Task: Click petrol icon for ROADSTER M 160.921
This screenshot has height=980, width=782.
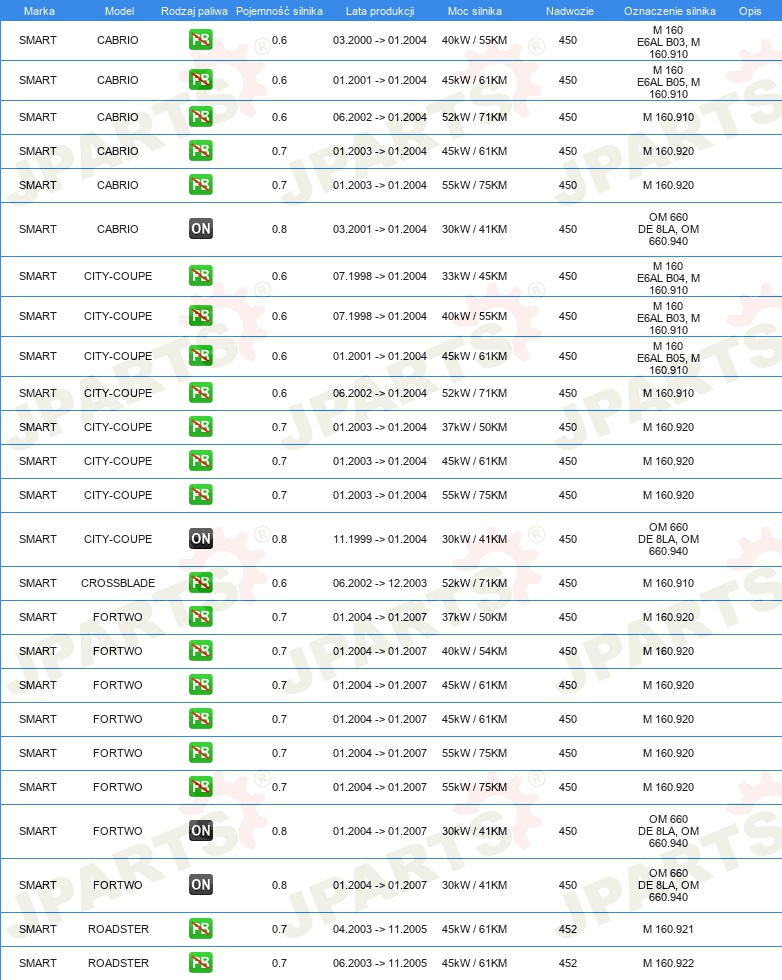Action: (x=201, y=929)
